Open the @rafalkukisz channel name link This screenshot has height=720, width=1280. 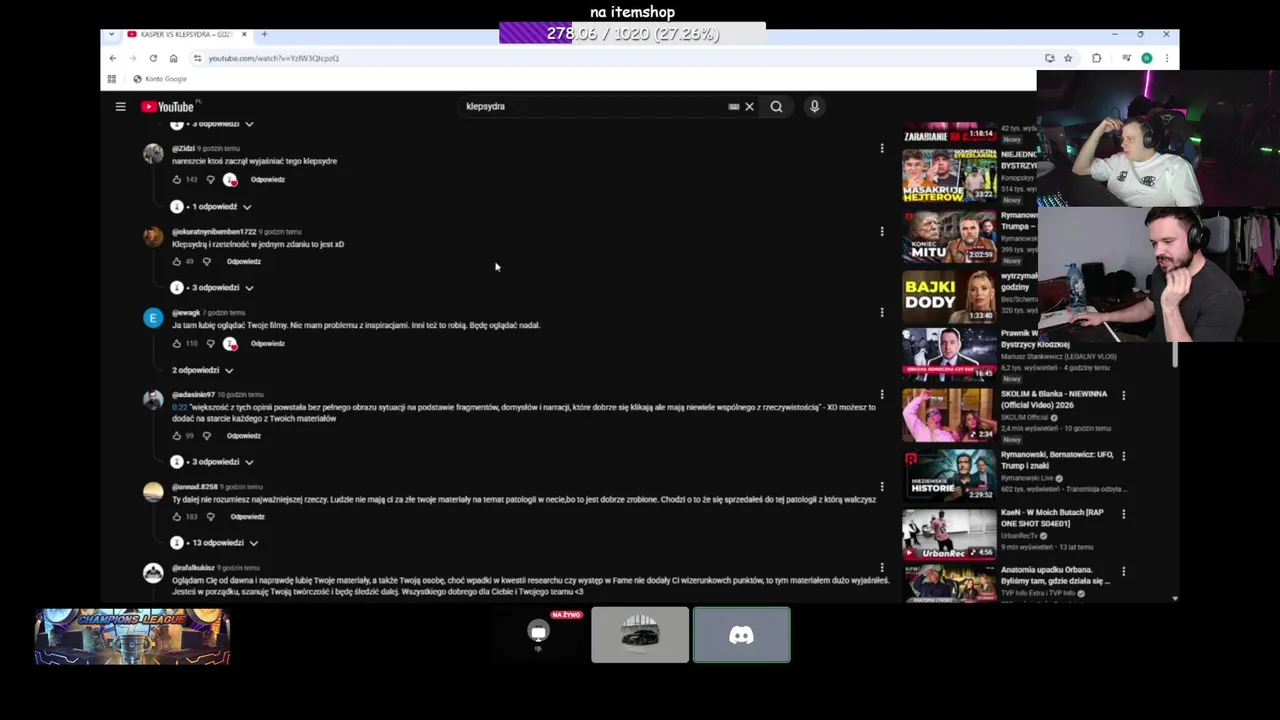click(x=193, y=567)
